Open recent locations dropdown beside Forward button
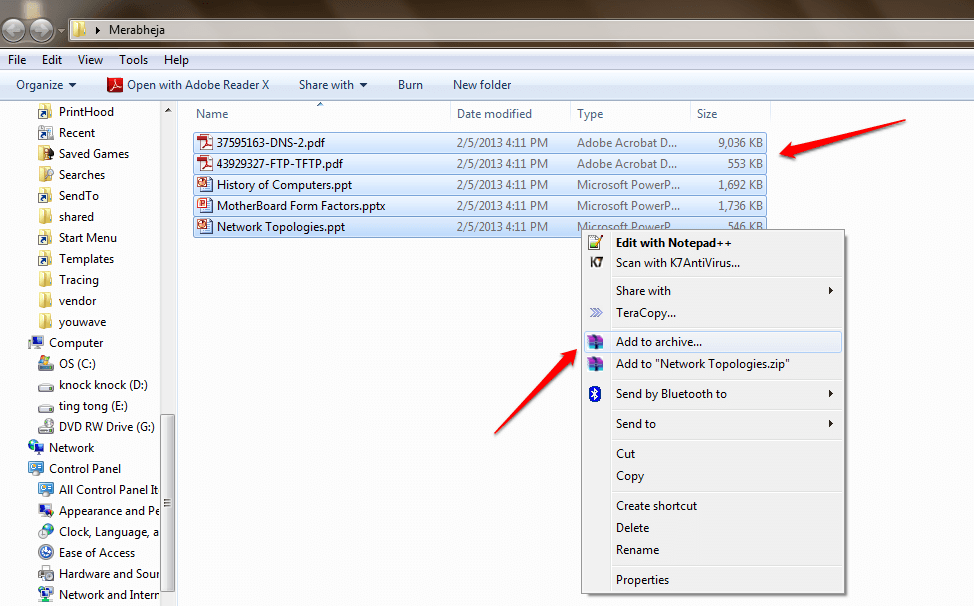Screen dimensions: 974x606 [61, 30]
